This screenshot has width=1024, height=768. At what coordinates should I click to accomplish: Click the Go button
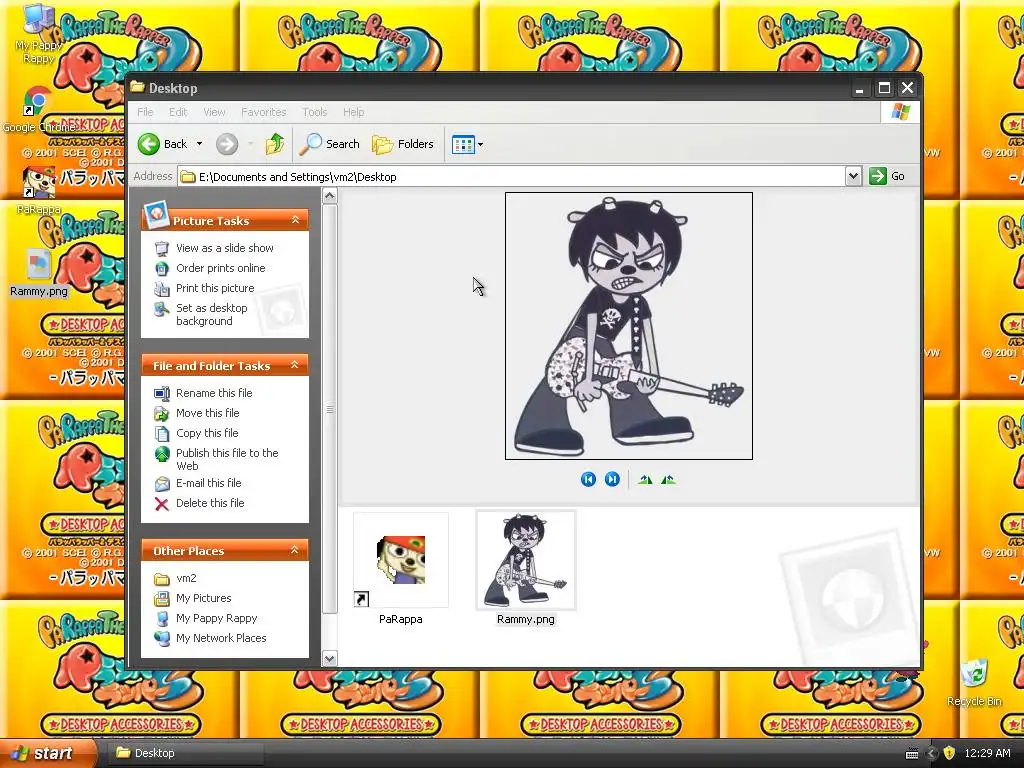(x=888, y=176)
